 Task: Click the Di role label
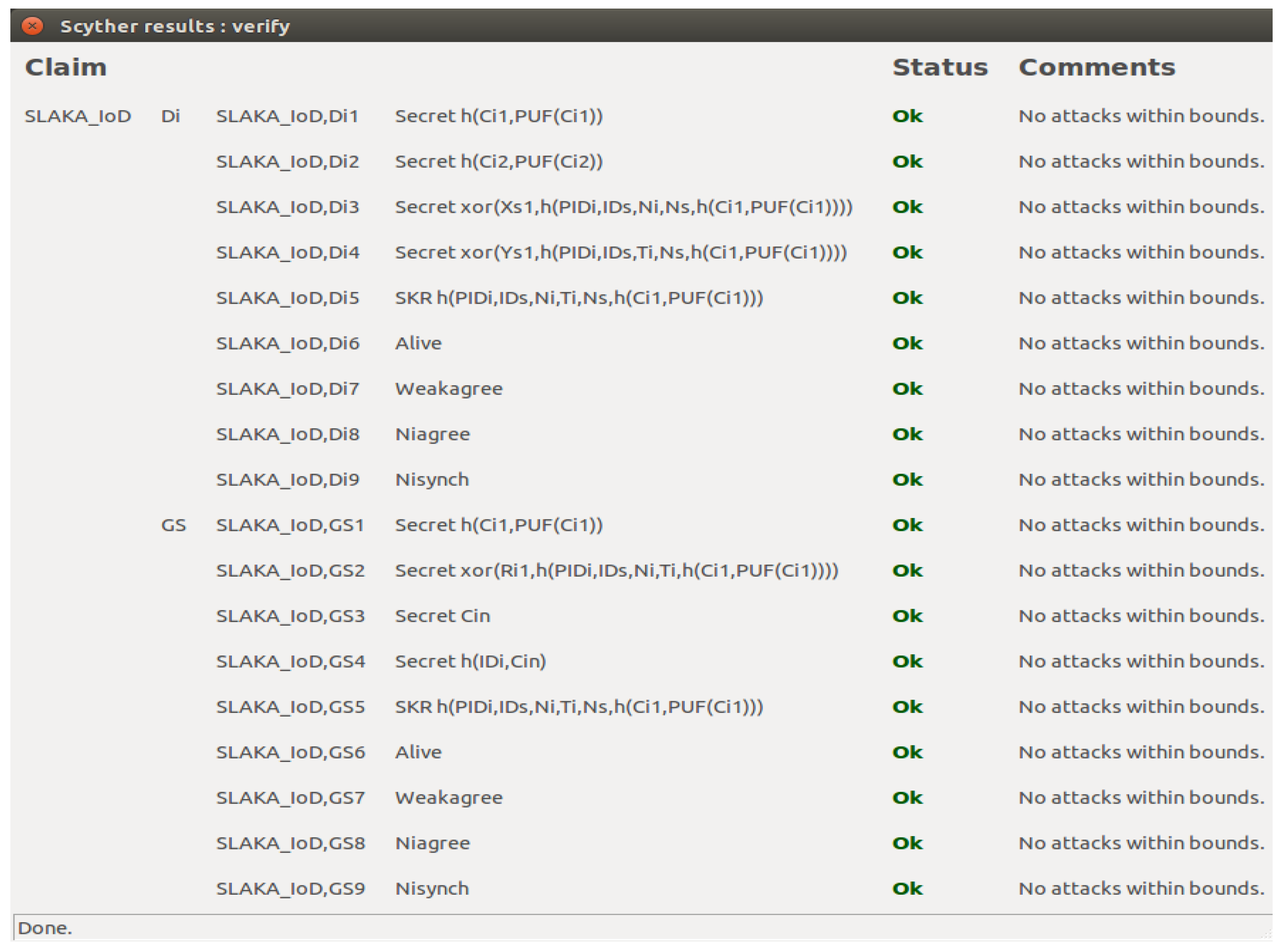[171, 116]
